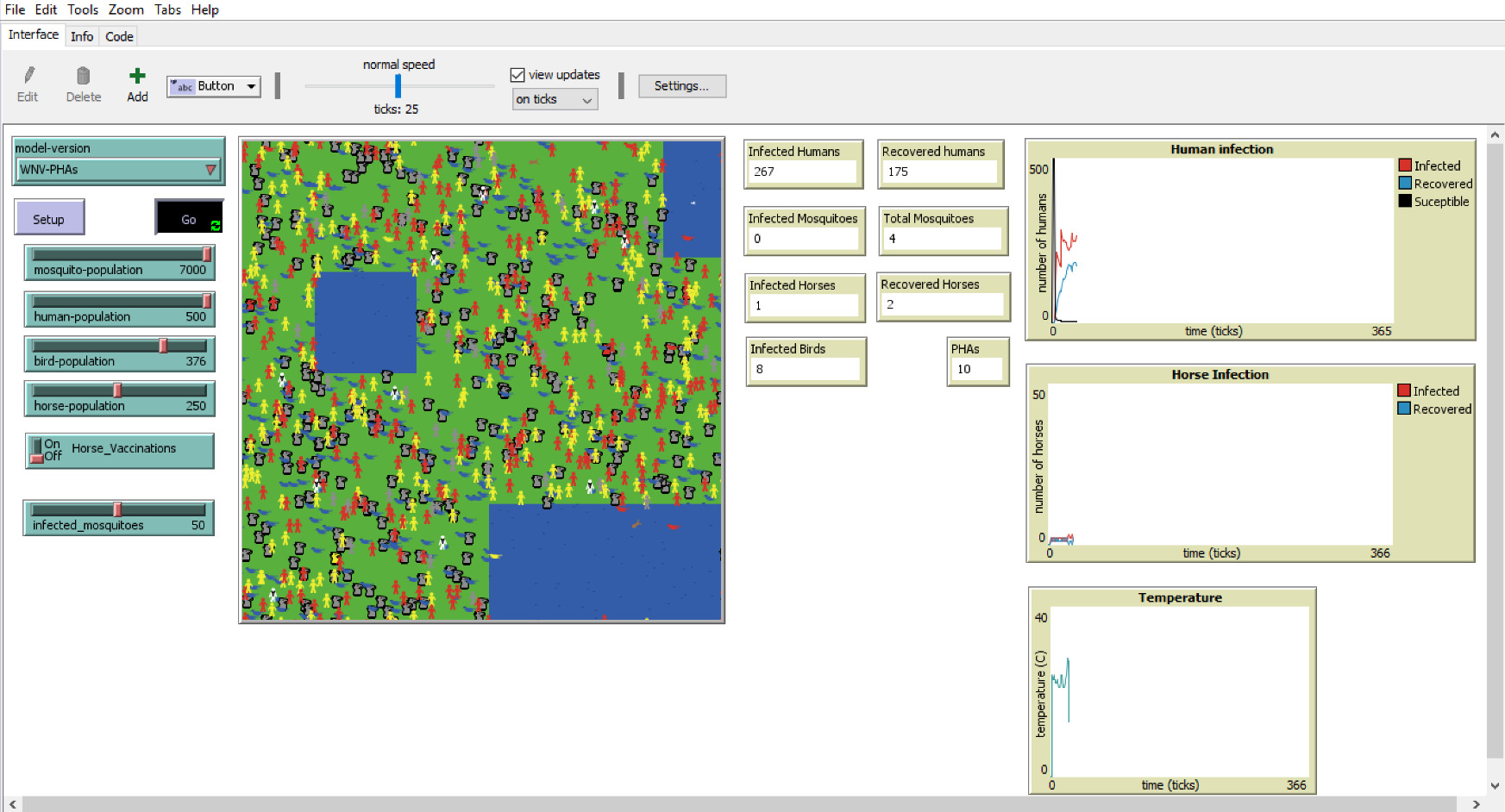This screenshot has height=812, width=1505.
Task: Click the blue Recovered swatch in Horse Infection
Action: [x=1404, y=409]
